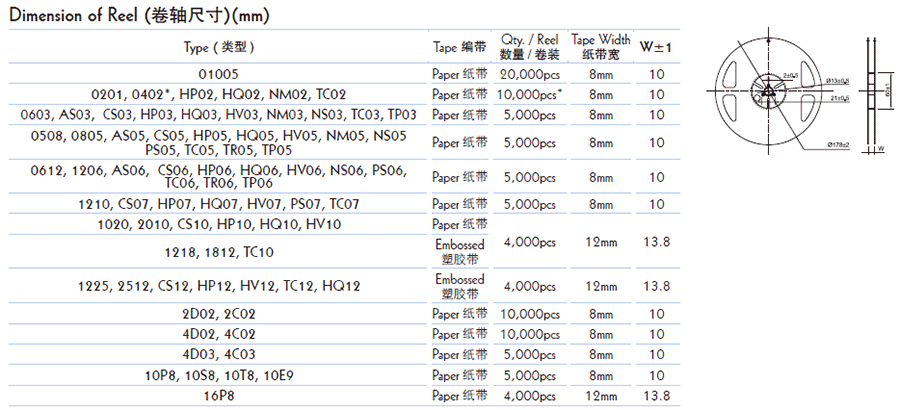Select the W±1 column header
This screenshot has width=900, height=410.
[656, 46]
